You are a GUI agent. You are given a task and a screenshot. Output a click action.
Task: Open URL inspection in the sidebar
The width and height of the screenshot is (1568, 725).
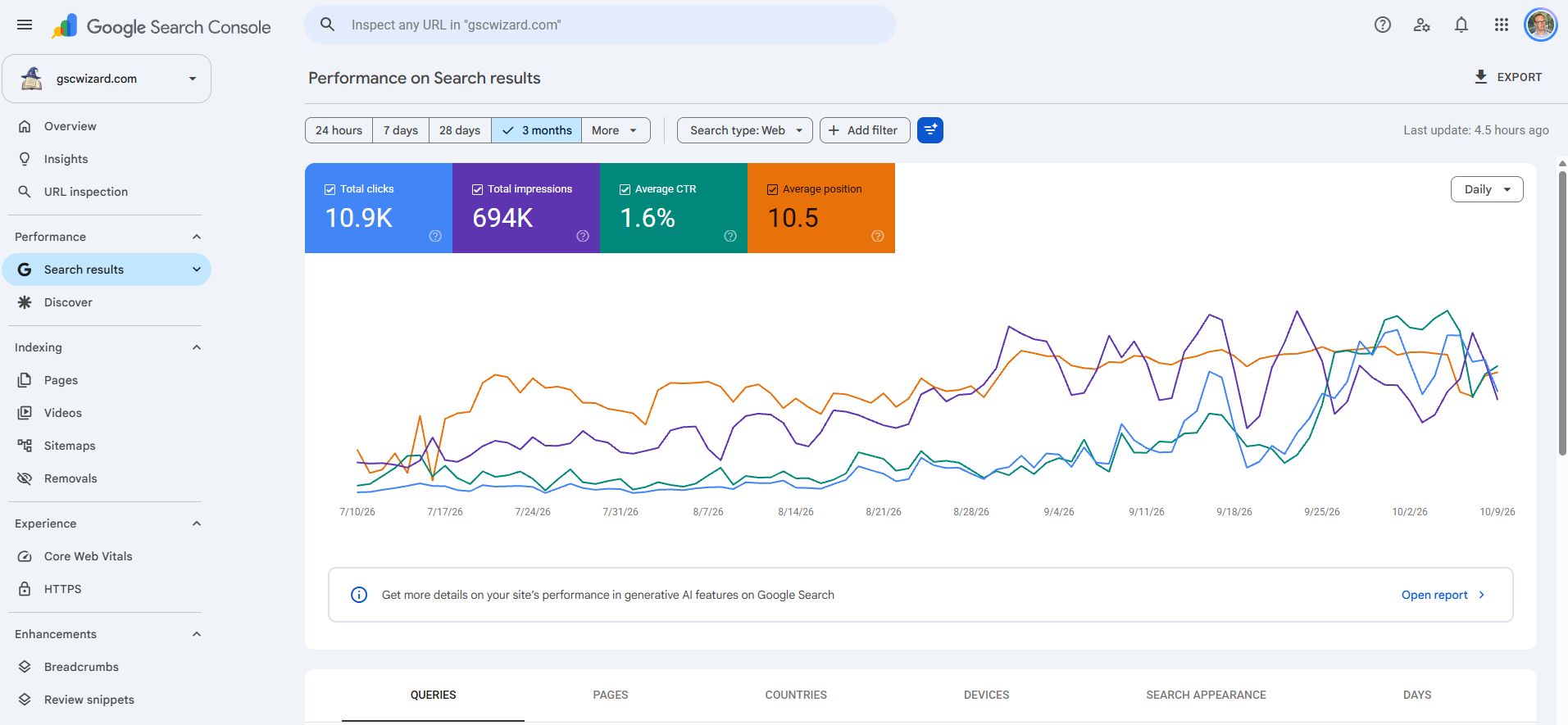(107, 192)
